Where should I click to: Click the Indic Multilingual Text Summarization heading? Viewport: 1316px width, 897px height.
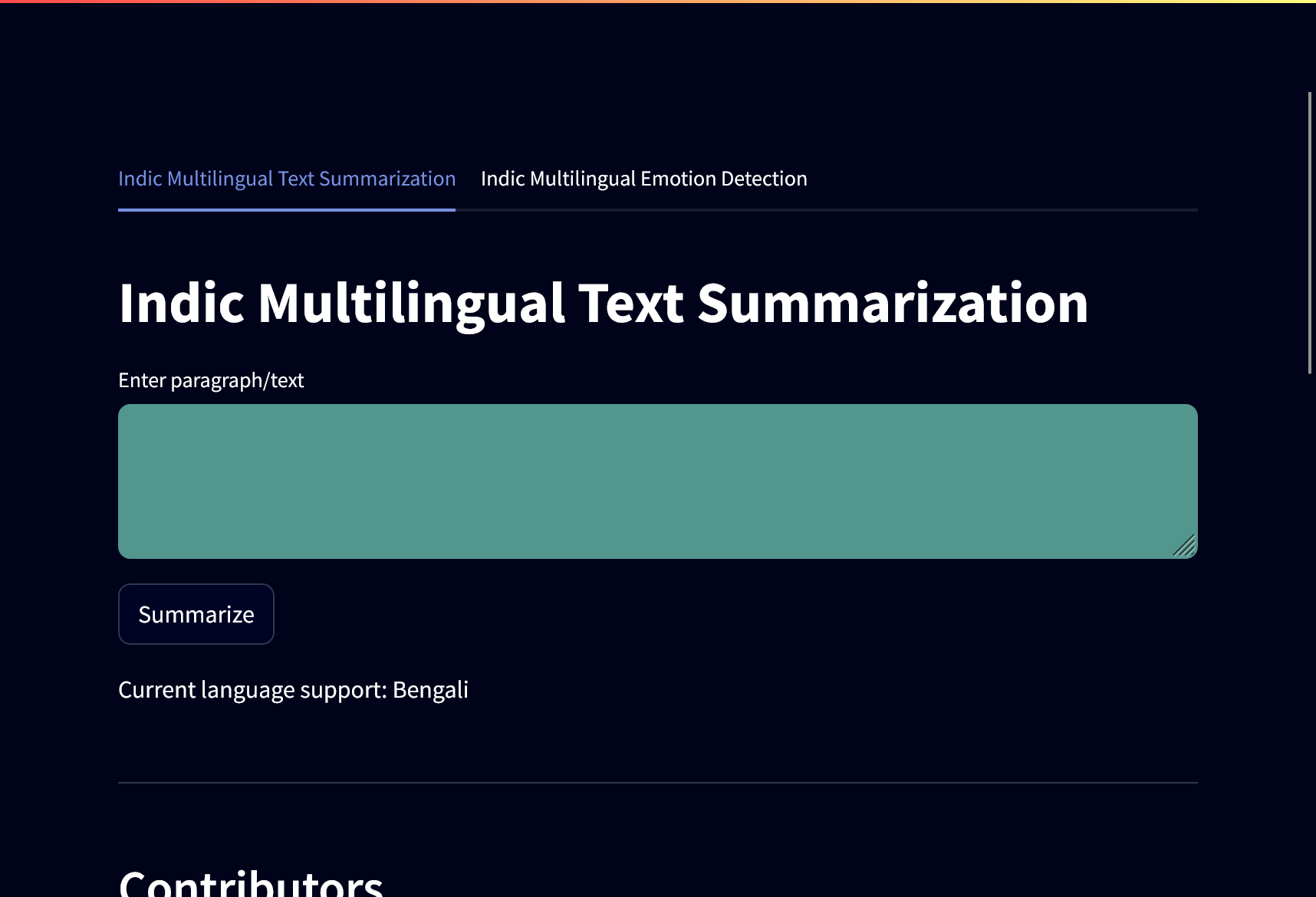click(603, 303)
